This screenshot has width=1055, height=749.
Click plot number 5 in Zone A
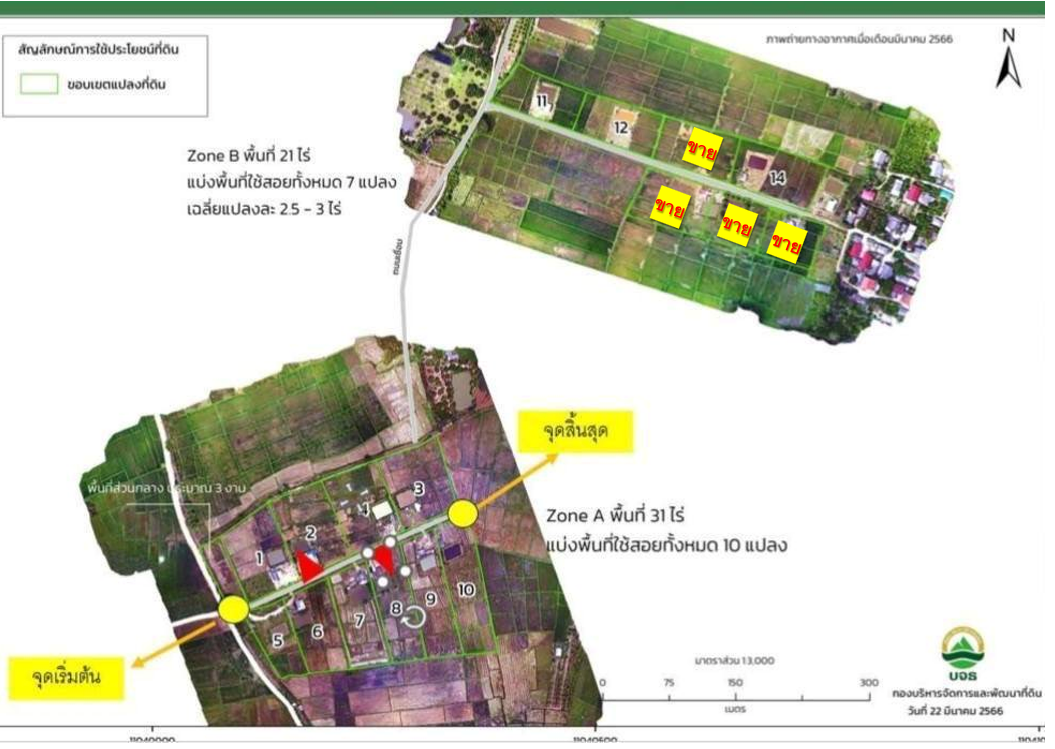pyautogui.click(x=278, y=640)
